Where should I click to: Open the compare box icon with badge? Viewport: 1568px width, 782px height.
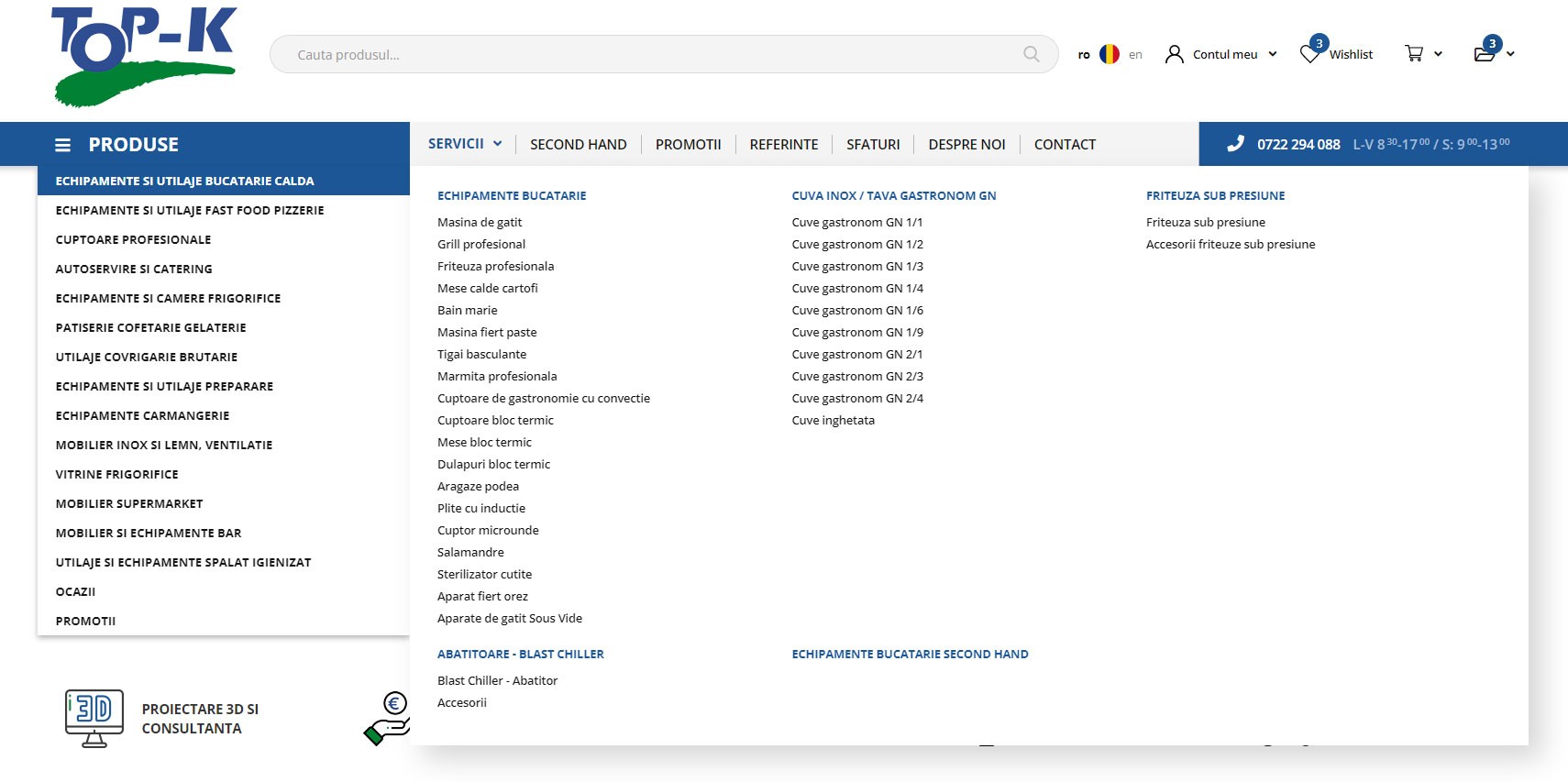1485,53
